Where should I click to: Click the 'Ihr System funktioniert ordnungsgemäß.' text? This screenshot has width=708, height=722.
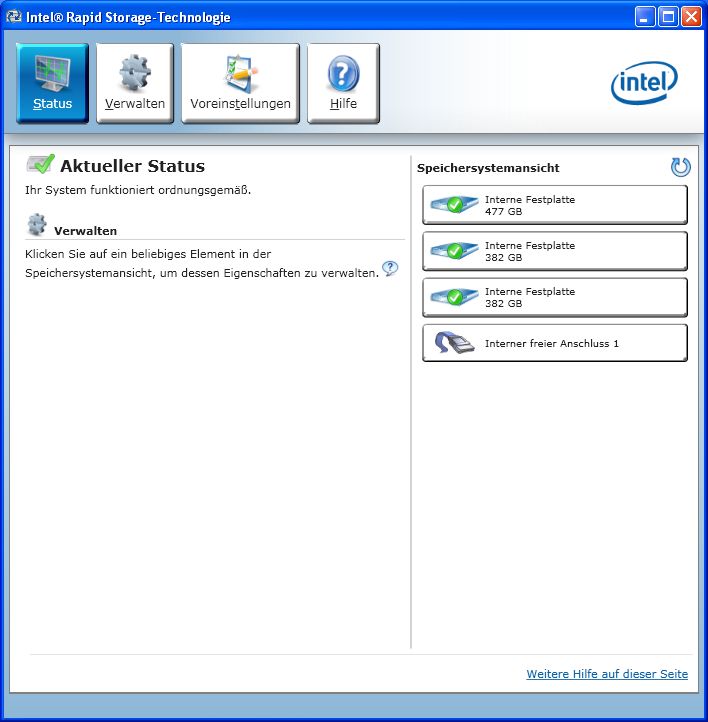pyautogui.click(x=138, y=190)
